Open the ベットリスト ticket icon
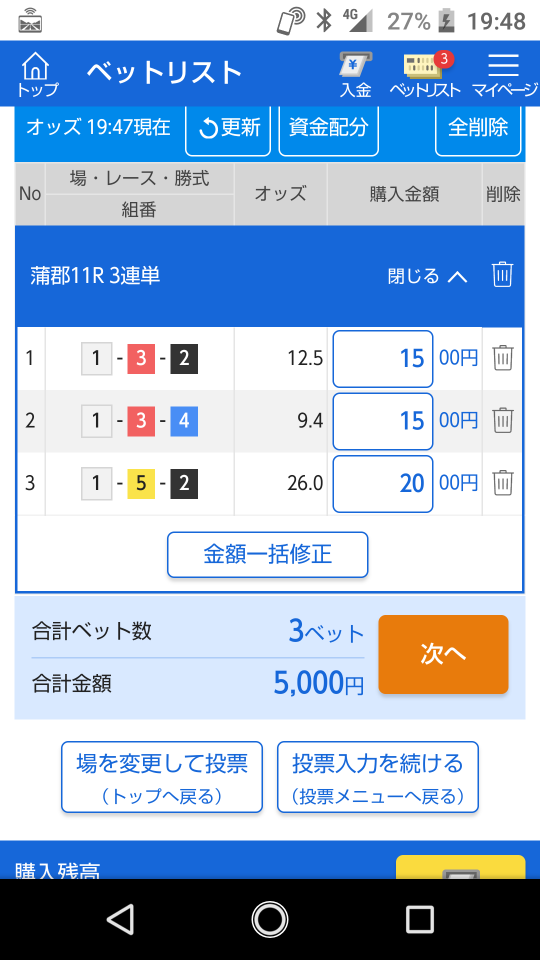This screenshot has height=960, width=540. click(x=426, y=74)
